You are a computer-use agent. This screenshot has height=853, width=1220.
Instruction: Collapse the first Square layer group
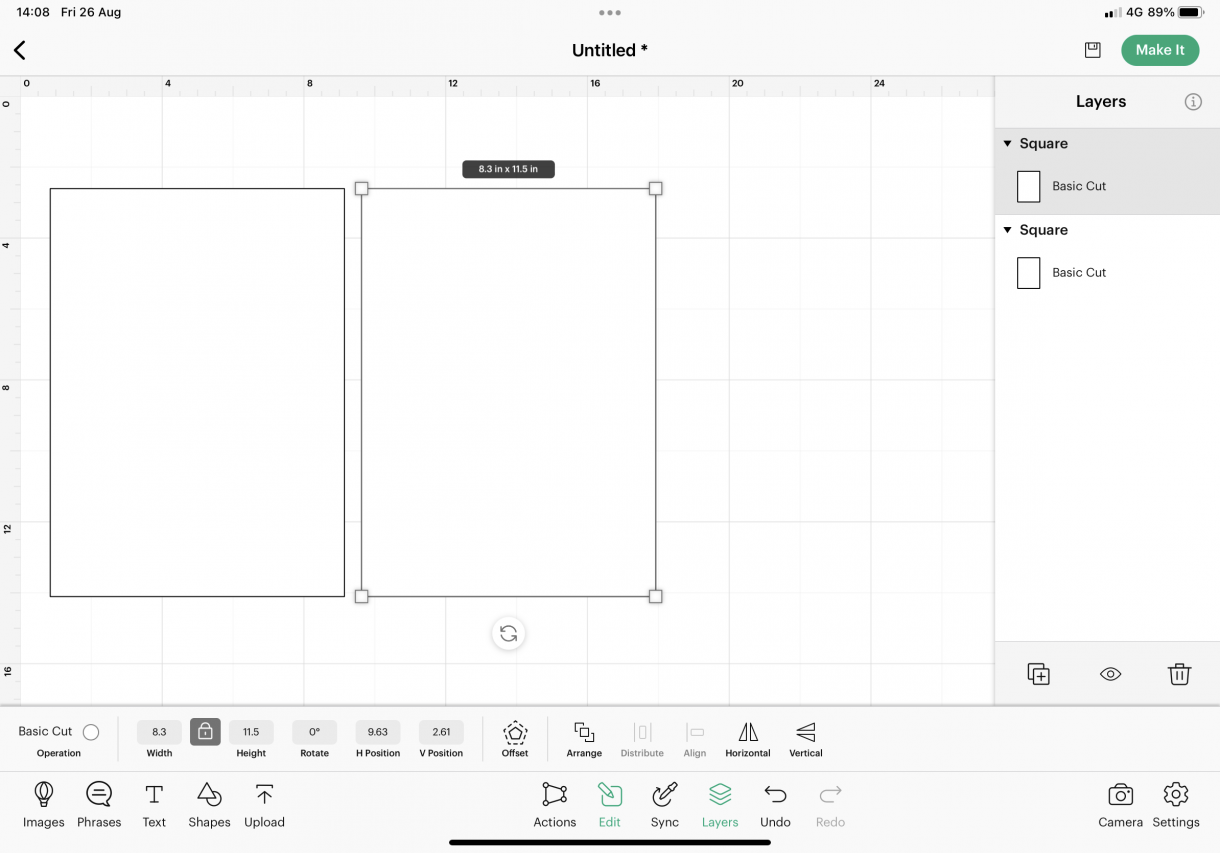pos(1007,144)
